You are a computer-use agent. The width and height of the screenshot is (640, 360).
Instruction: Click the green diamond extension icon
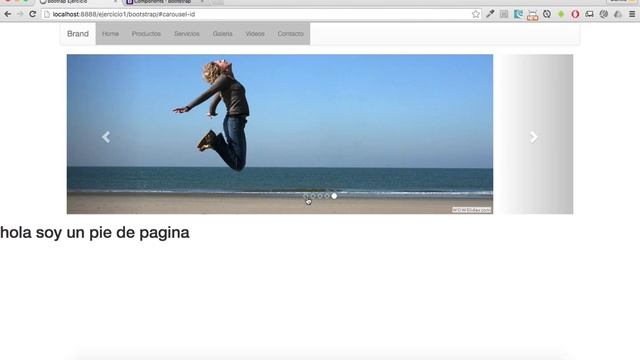coord(561,14)
